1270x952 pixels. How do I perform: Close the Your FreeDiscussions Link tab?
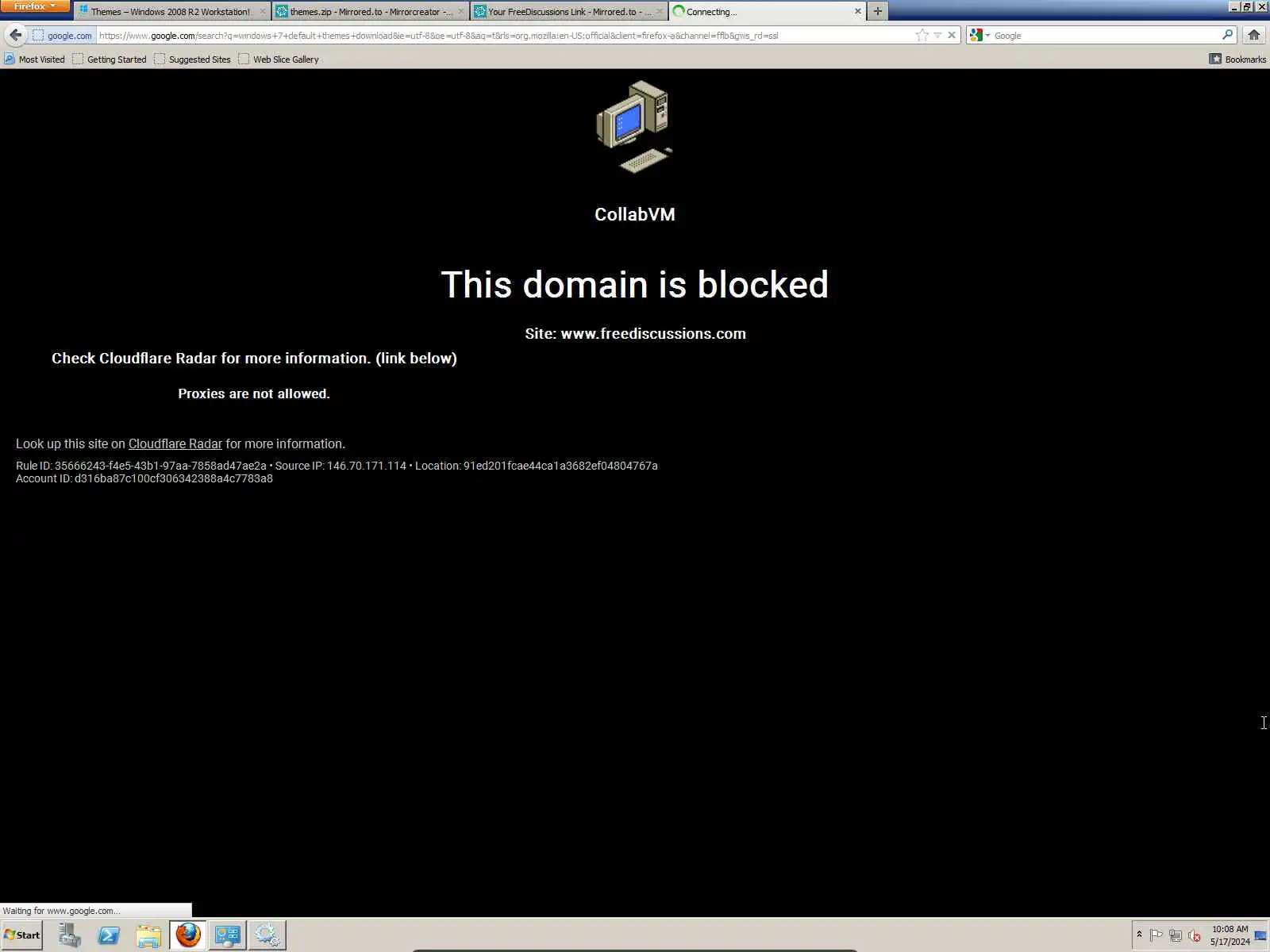660,12
